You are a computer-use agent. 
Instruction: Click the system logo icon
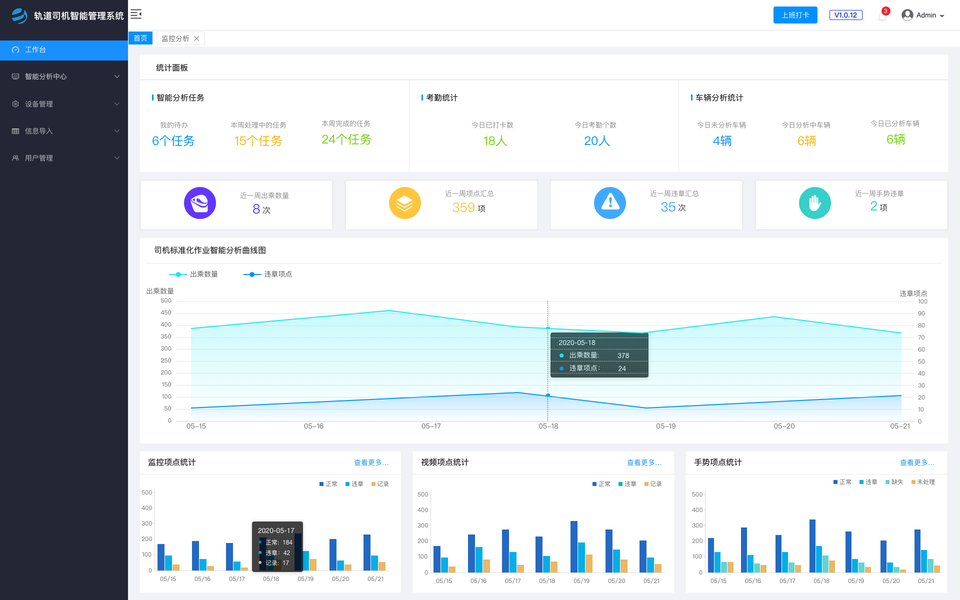[20, 16]
